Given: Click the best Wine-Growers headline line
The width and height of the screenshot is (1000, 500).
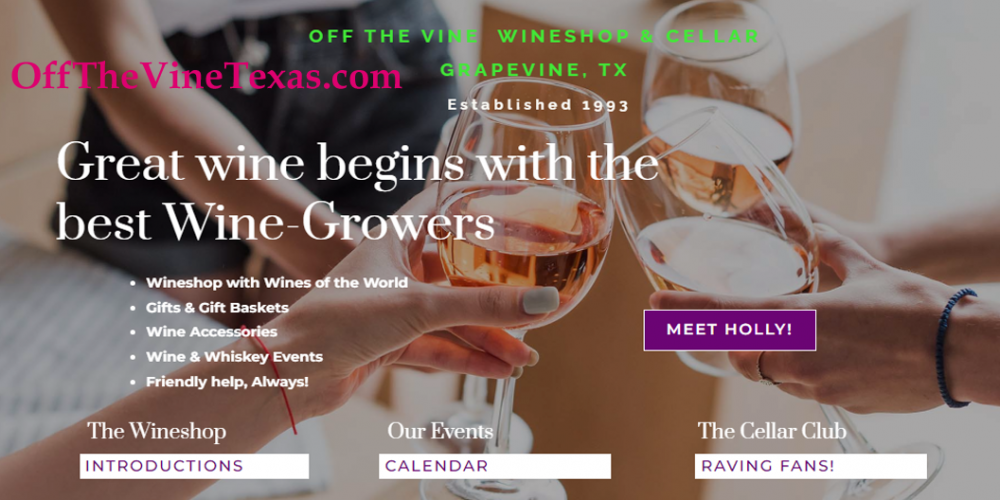Looking at the screenshot, I should 276,223.
